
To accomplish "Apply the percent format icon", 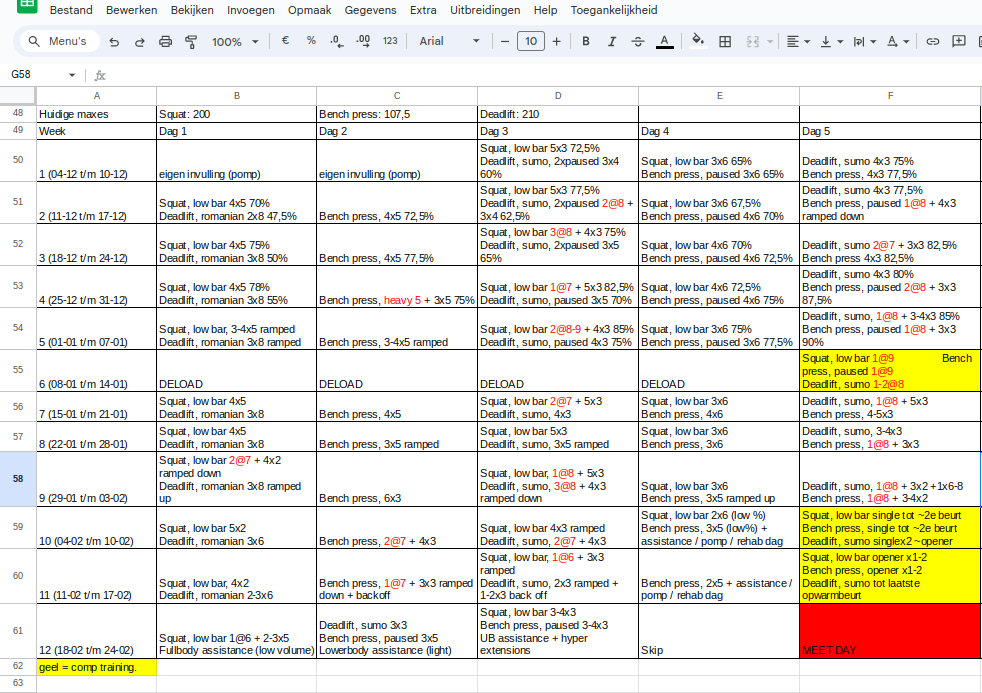I will click(311, 41).
